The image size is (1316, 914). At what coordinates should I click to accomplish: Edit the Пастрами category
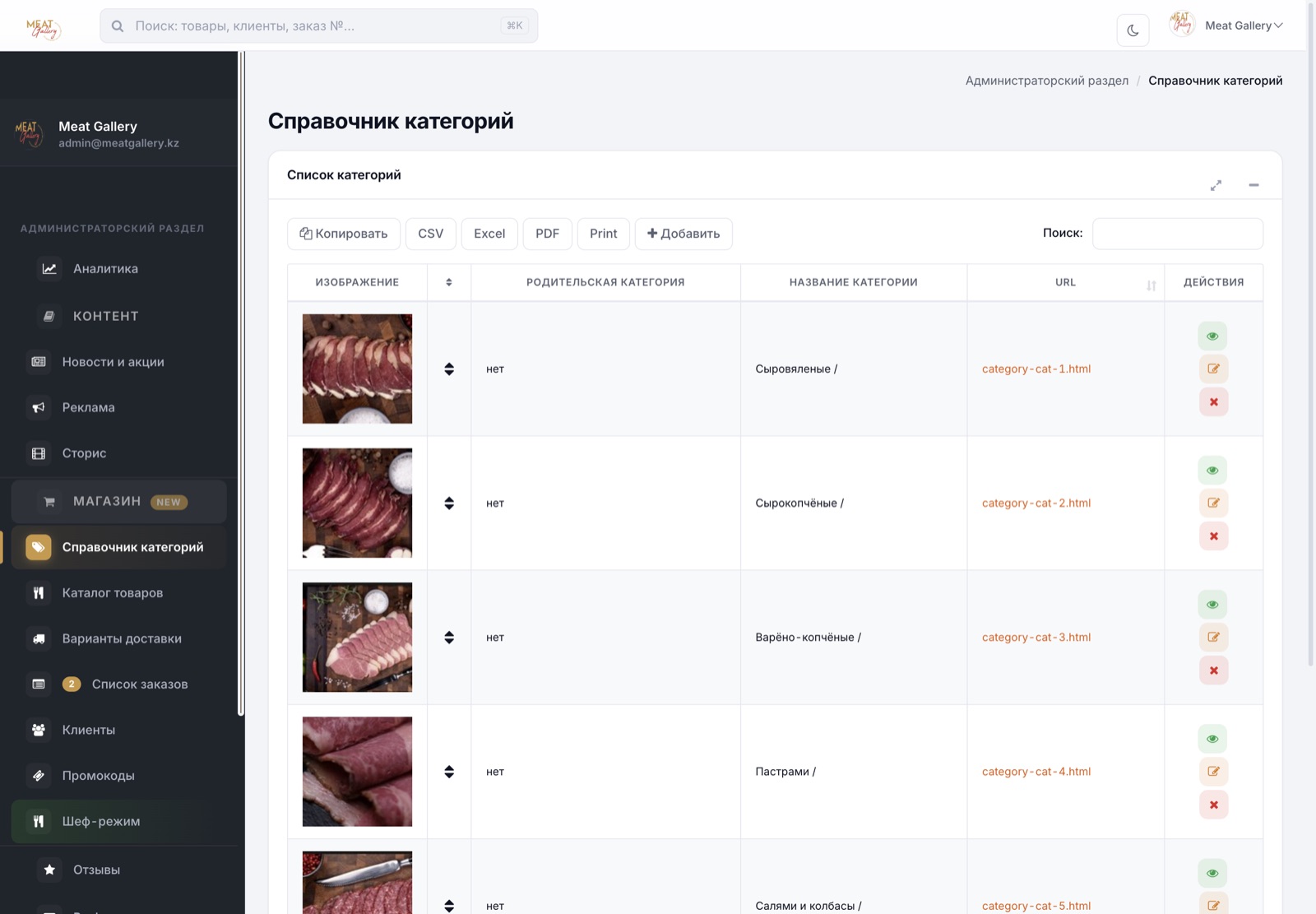click(x=1213, y=772)
